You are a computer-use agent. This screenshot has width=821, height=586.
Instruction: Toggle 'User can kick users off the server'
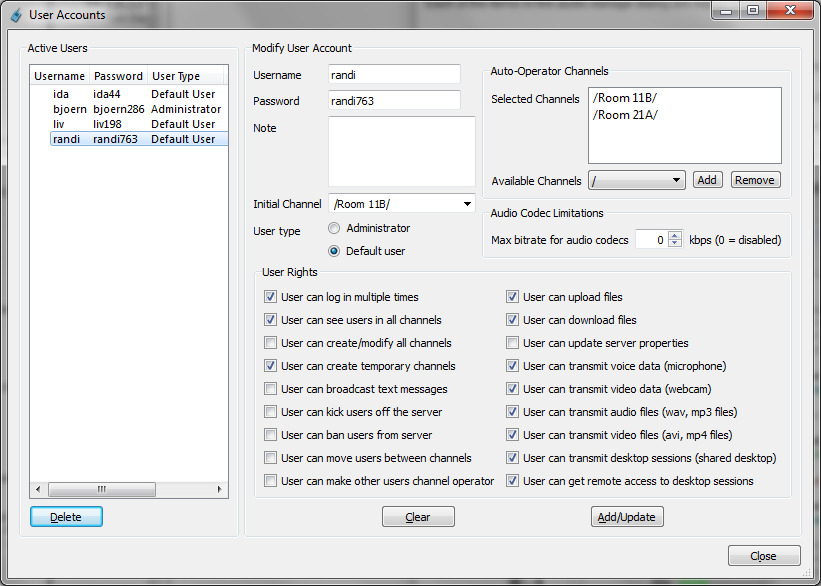click(x=270, y=412)
